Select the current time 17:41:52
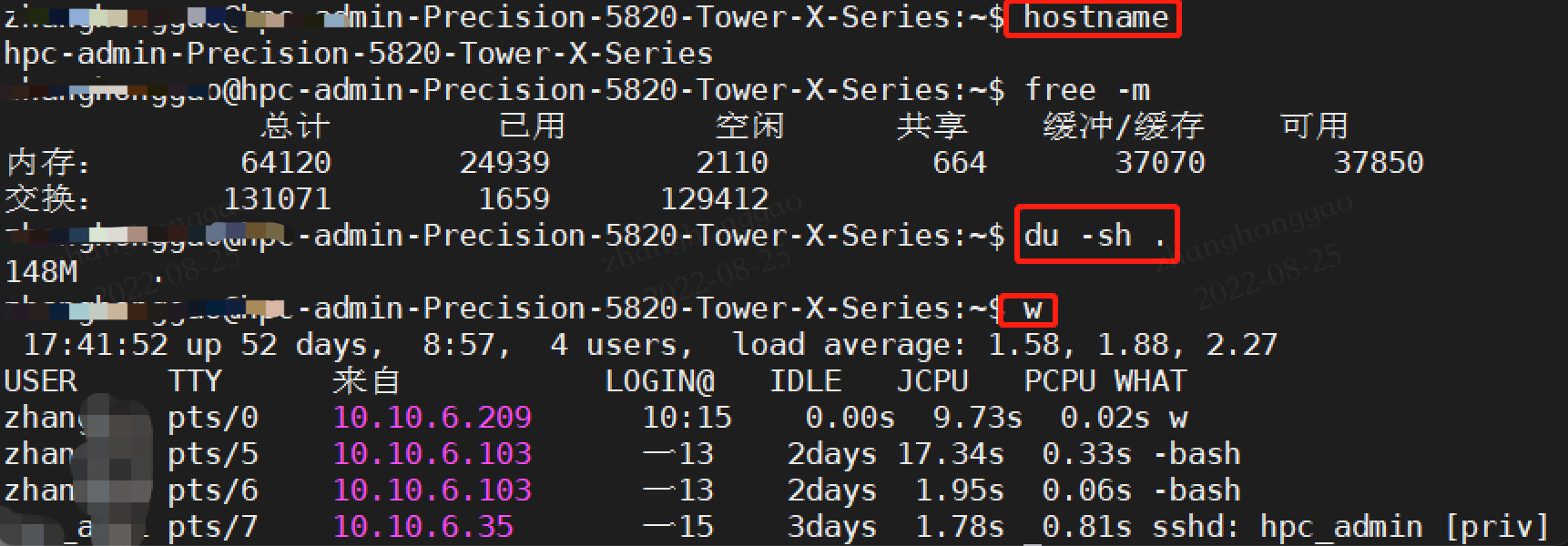Viewport: 1568px width, 546px height. tap(96, 345)
